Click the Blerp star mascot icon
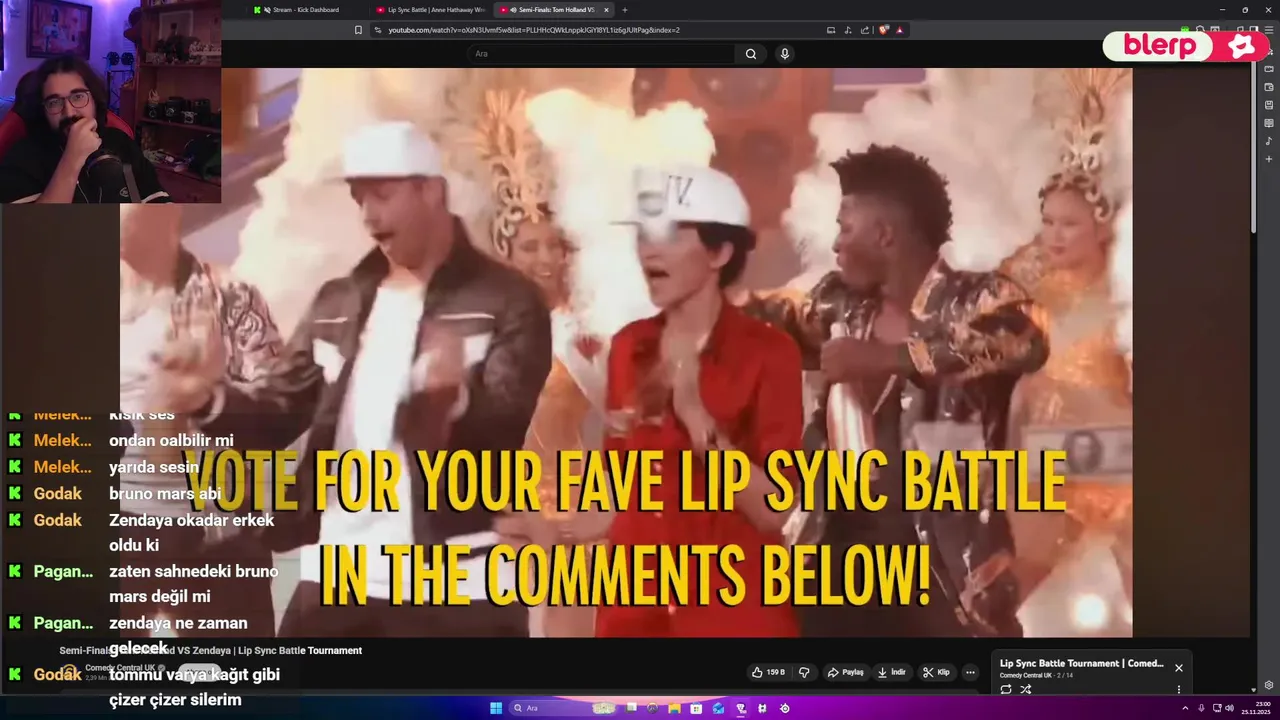The height and width of the screenshot is (720, 1280). tap(1241, 46)
